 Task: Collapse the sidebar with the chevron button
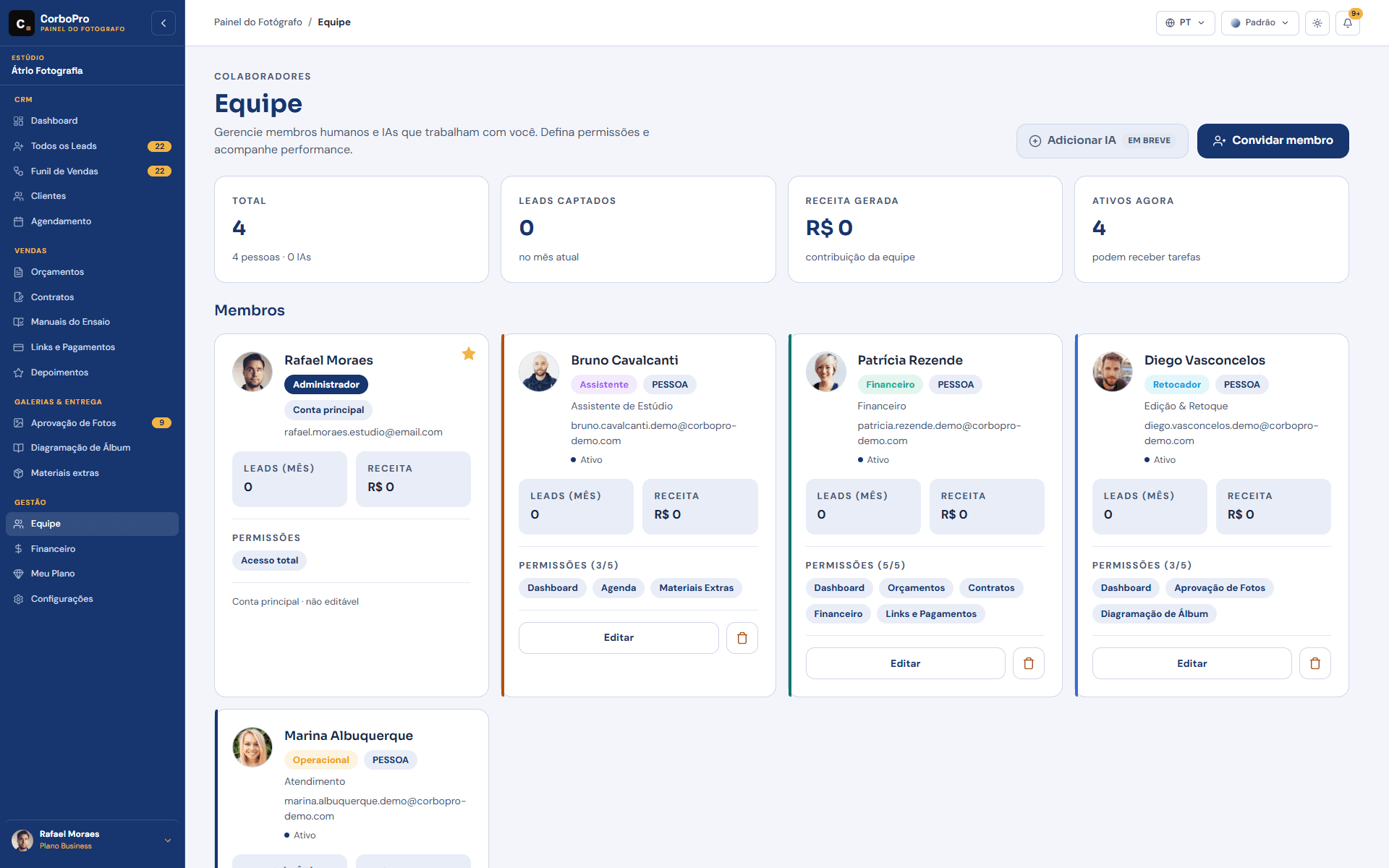click(x=163, y=23)
